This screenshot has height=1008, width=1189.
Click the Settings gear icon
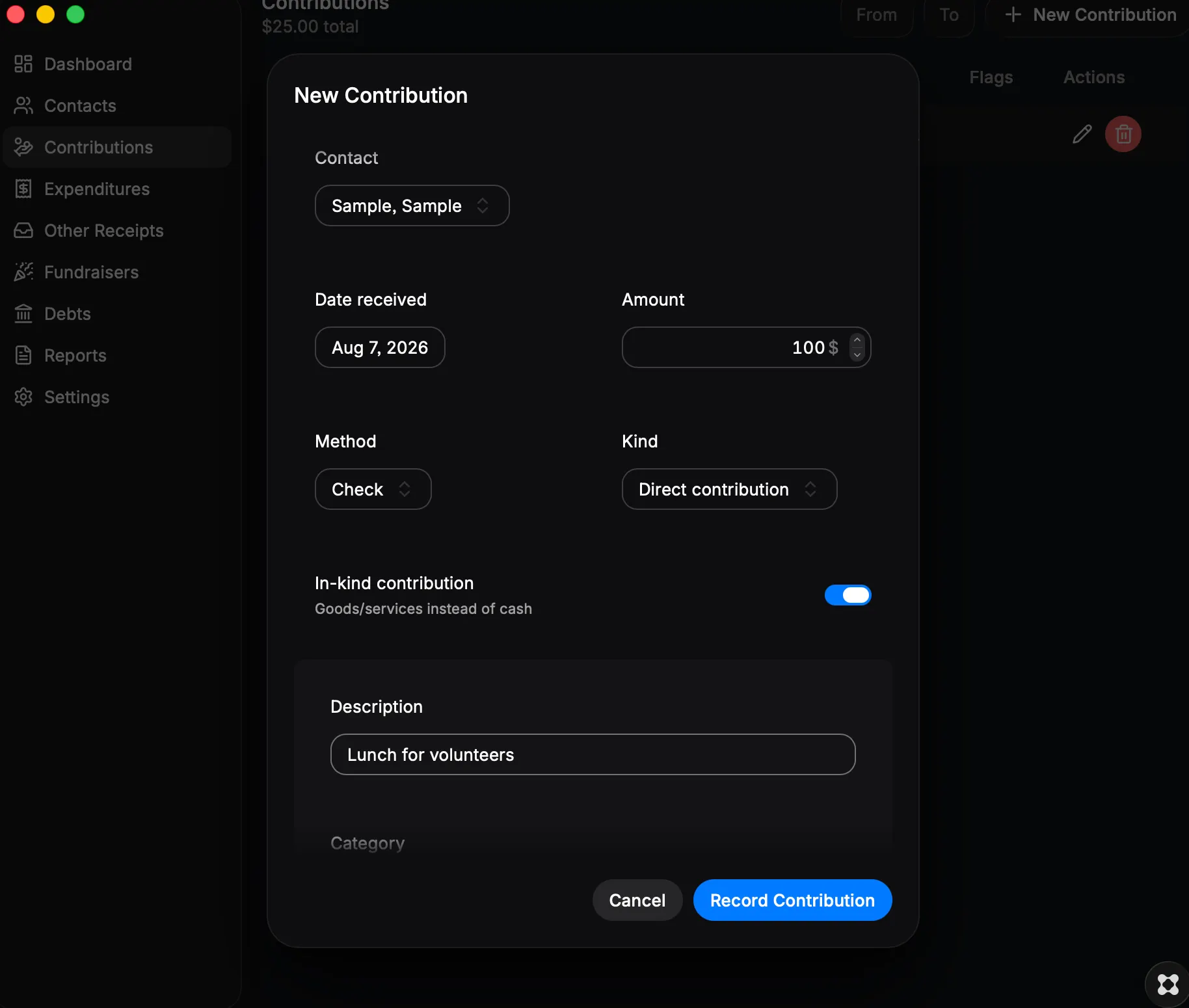[23, 397]
